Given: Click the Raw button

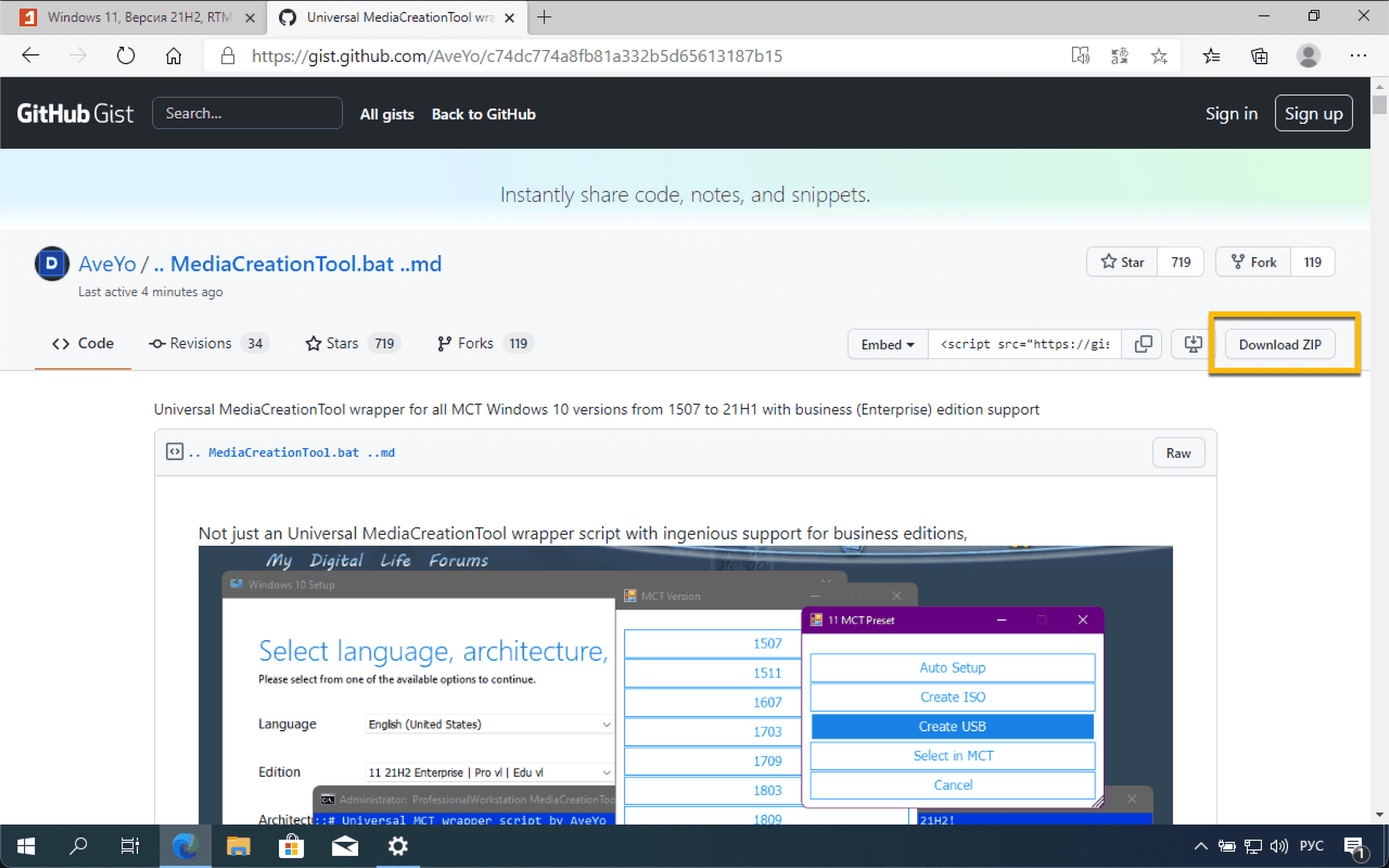Looking at the screenshot, I should (1178, 453).
